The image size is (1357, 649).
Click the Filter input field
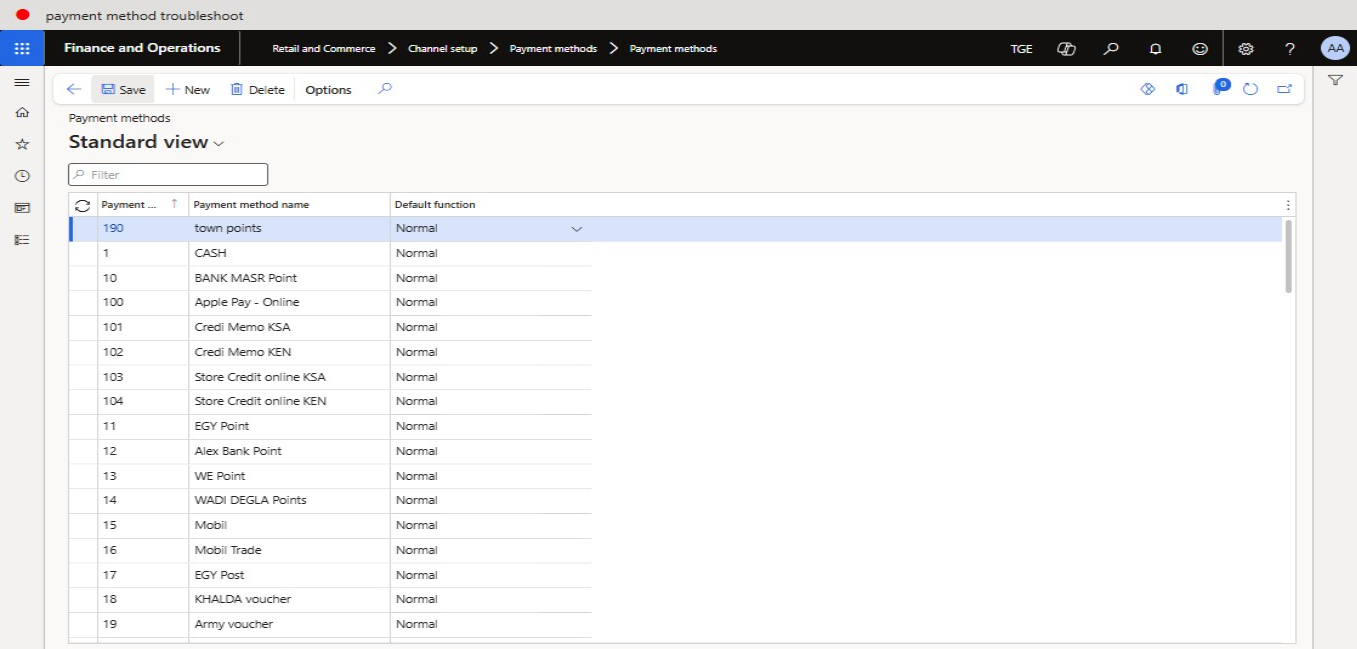click(x=168, y=175)
